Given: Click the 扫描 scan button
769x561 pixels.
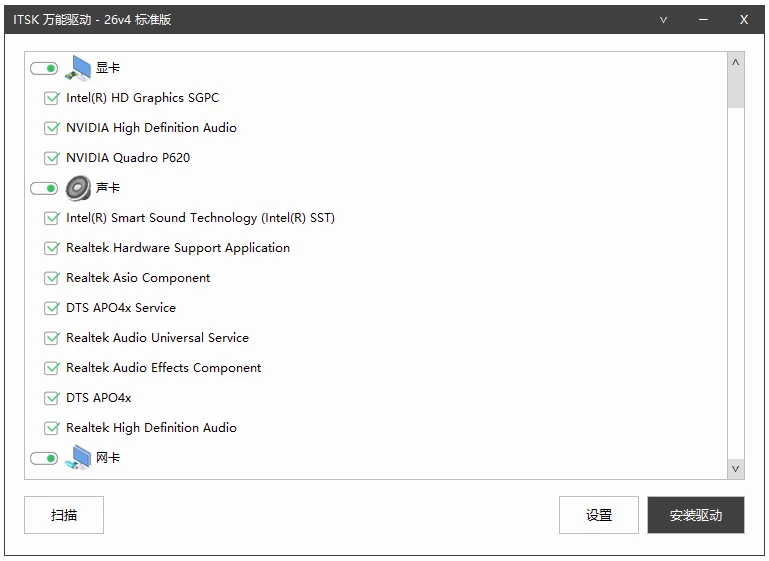Looking at the screenshot, I should tap(64, 515).
